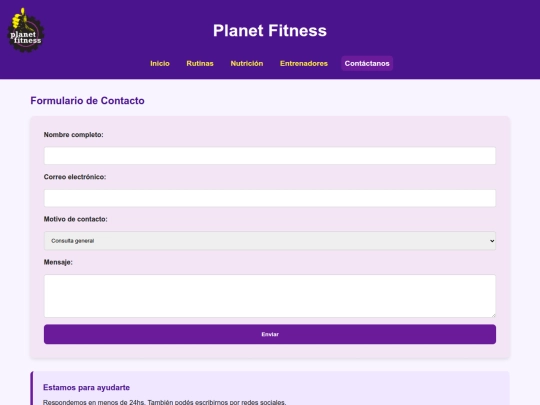Open the Nutrición section

coord(247,63)
